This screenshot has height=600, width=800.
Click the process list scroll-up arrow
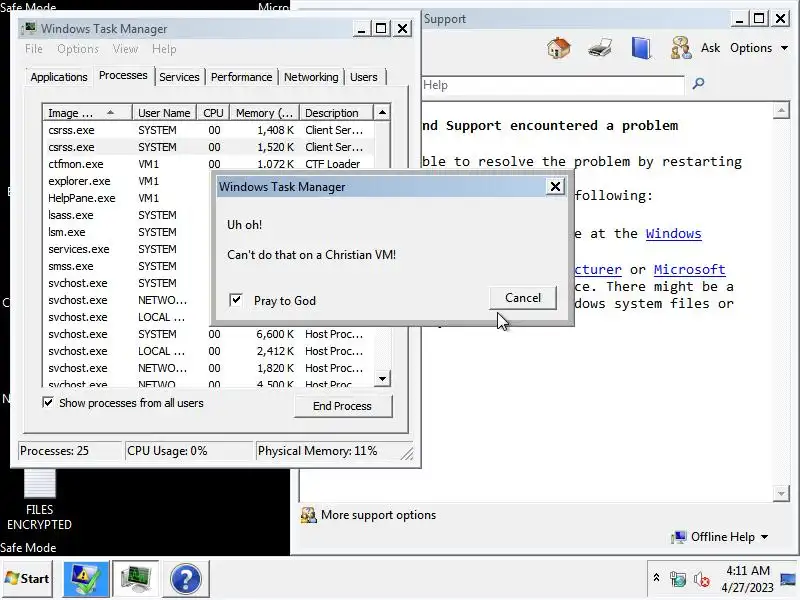point(382,112)
